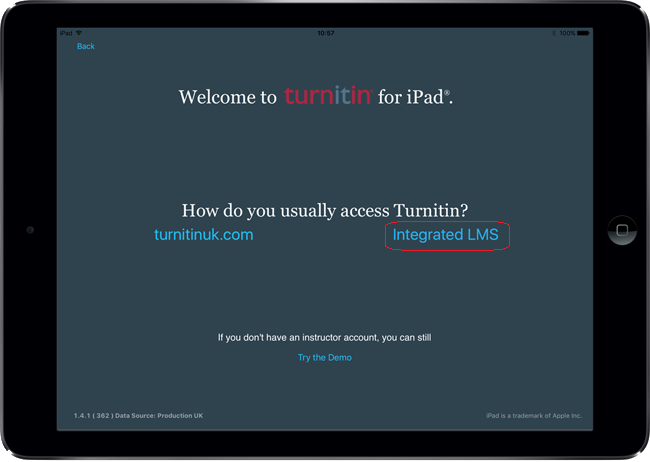Screen dimensions: 650x462
Task: Click 'Welcome to' heading text
Action: point(227,97)
